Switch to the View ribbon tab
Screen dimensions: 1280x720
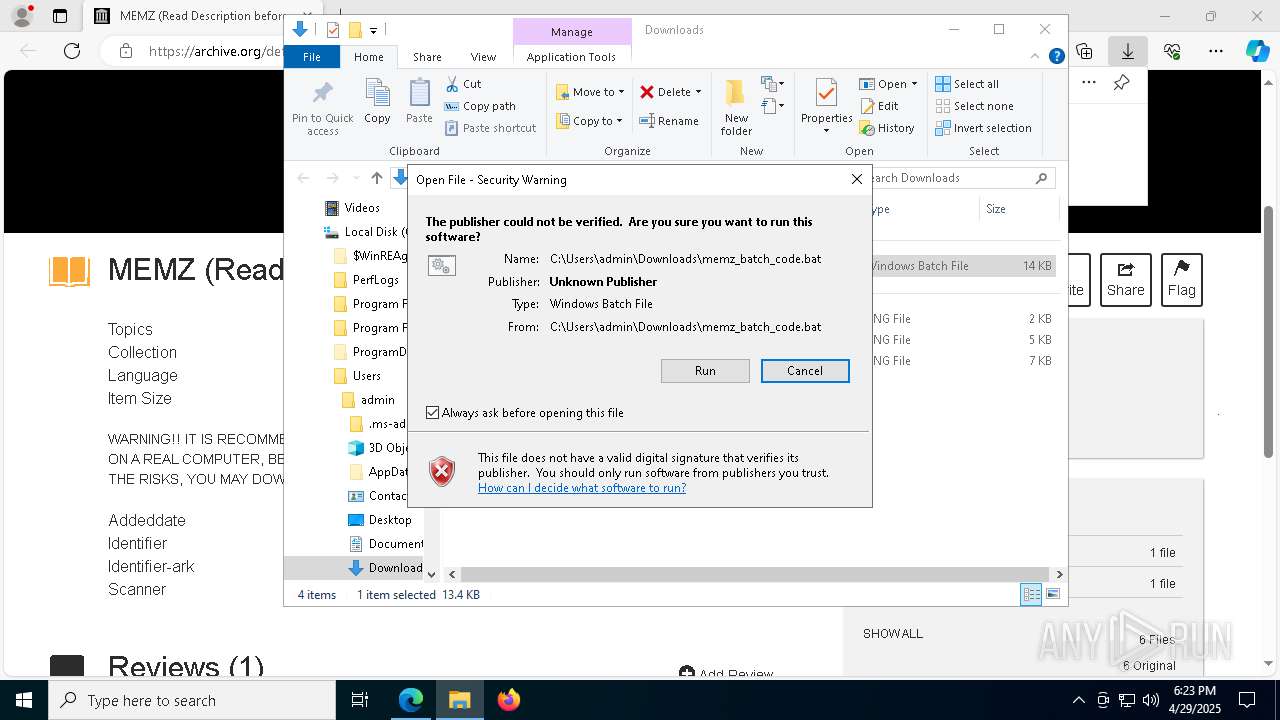483,57
